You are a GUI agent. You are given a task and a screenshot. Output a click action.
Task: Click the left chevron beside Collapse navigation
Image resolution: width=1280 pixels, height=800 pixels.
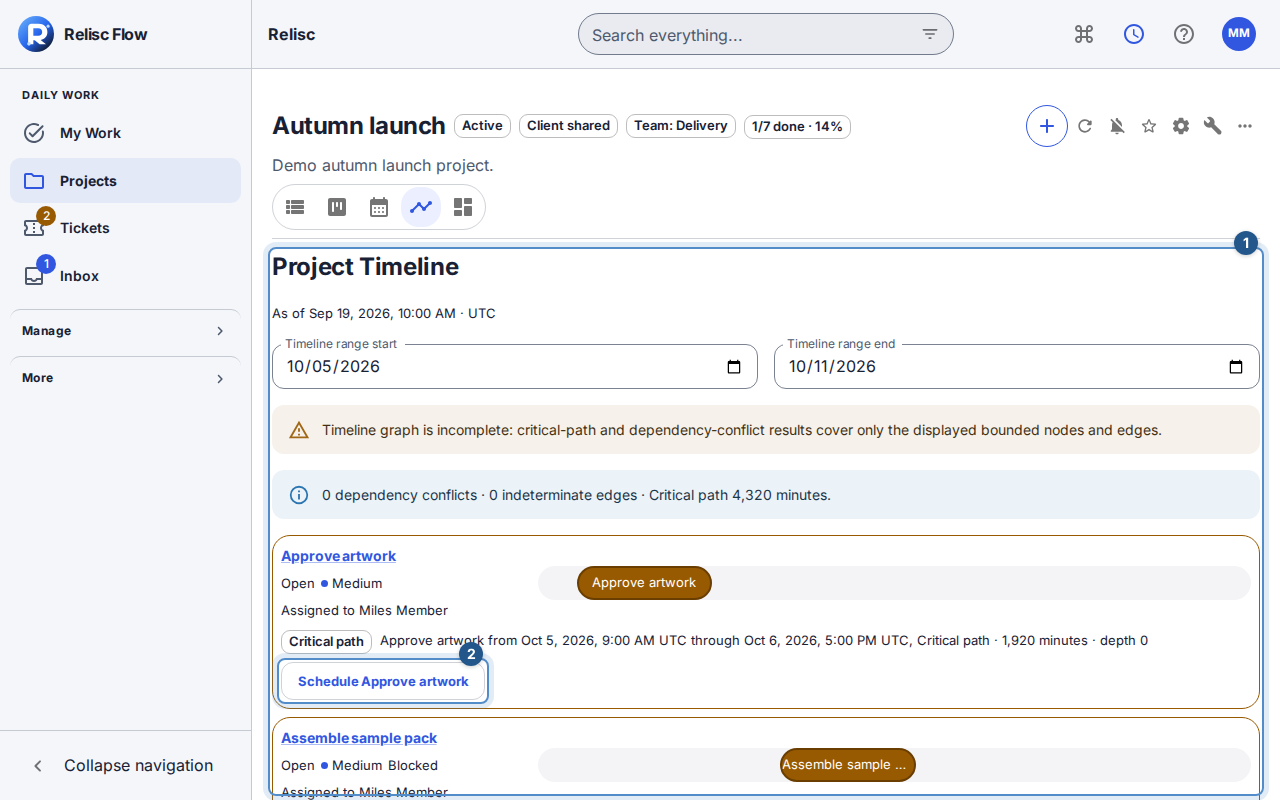(x=38, y=766)
